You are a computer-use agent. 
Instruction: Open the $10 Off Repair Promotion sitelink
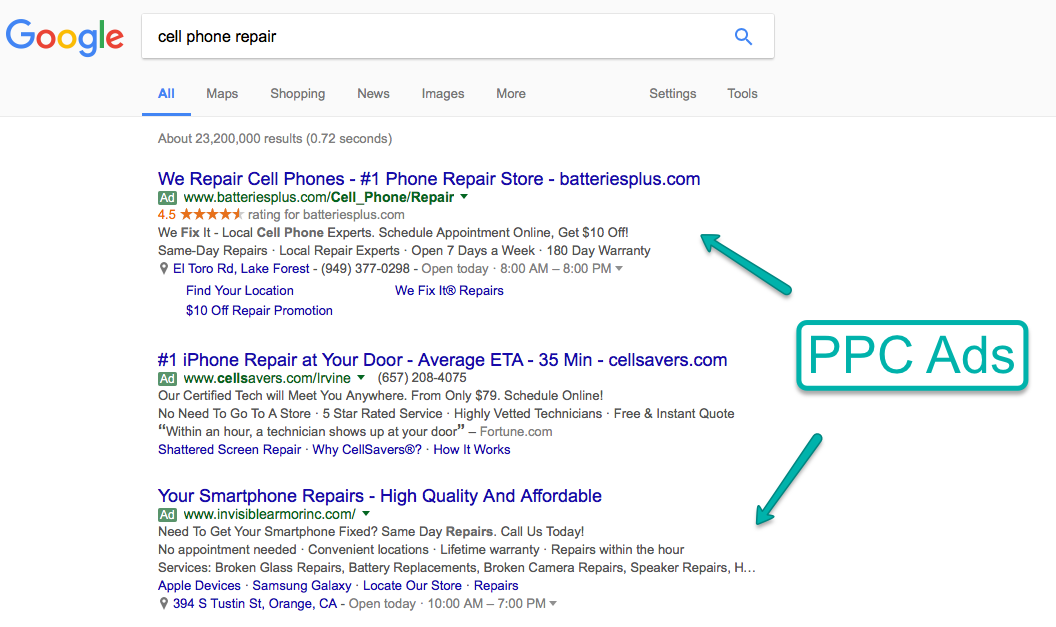coord(259,310)
